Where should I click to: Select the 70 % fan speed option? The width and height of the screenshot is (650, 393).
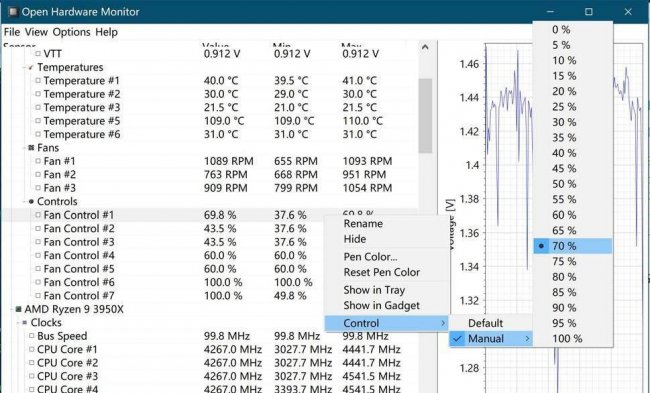tap(573, 246)
